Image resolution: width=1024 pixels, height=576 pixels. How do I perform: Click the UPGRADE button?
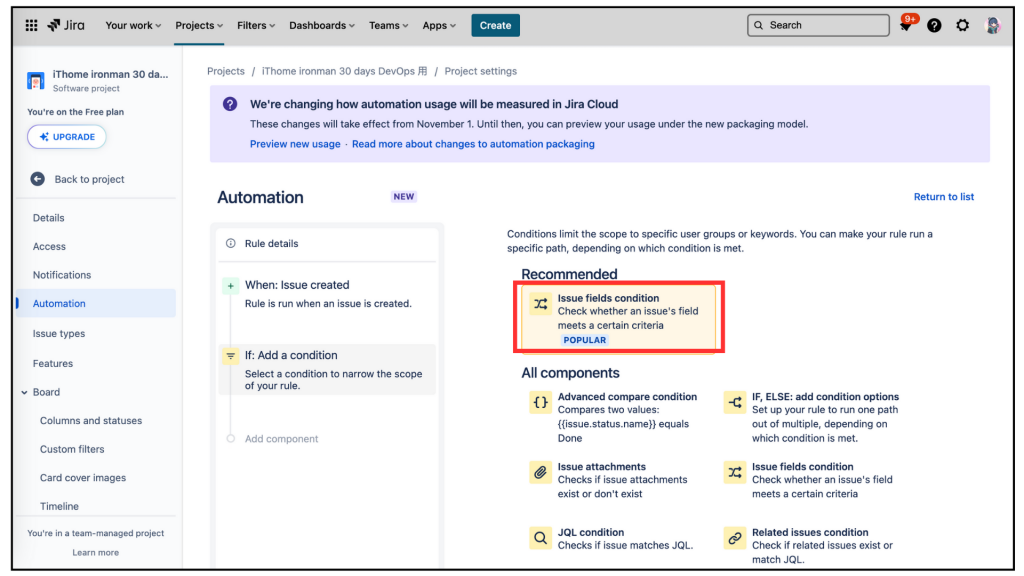click(x=67, y=137)
